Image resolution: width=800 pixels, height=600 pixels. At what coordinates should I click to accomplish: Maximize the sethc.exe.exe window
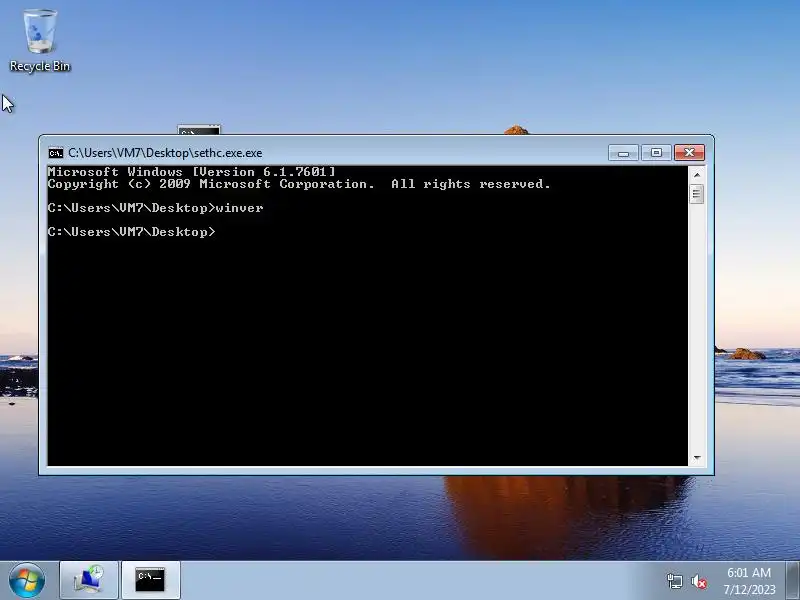click(656, 153)
